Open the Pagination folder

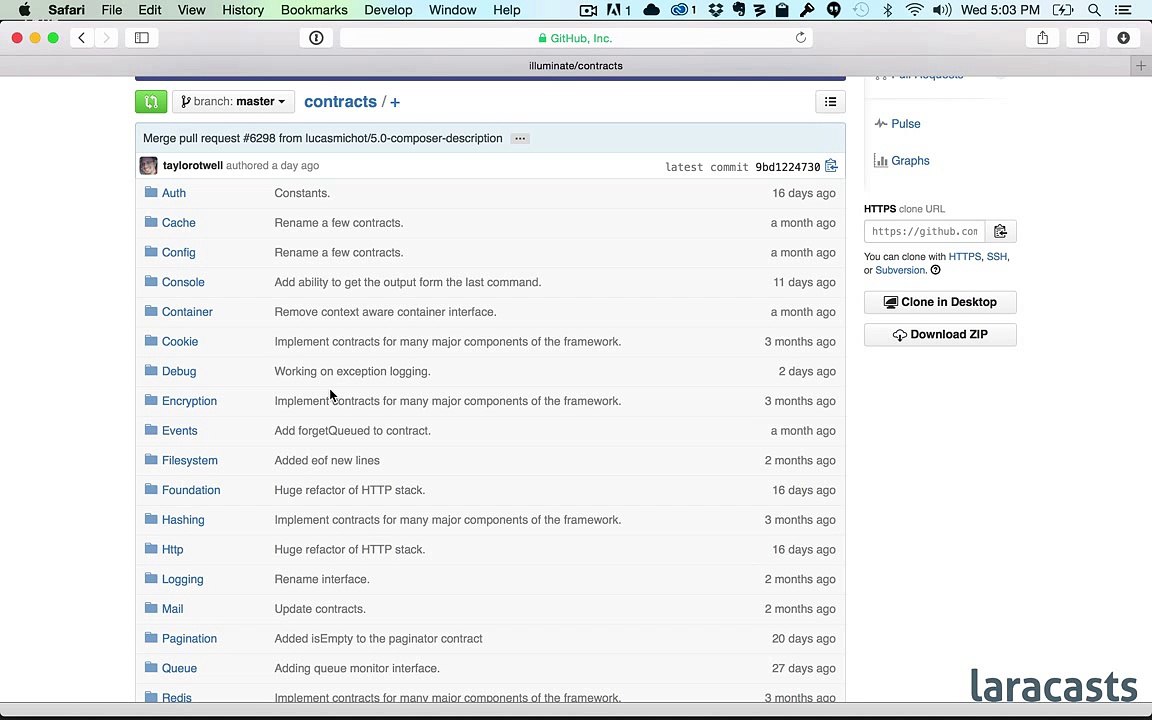190,638
